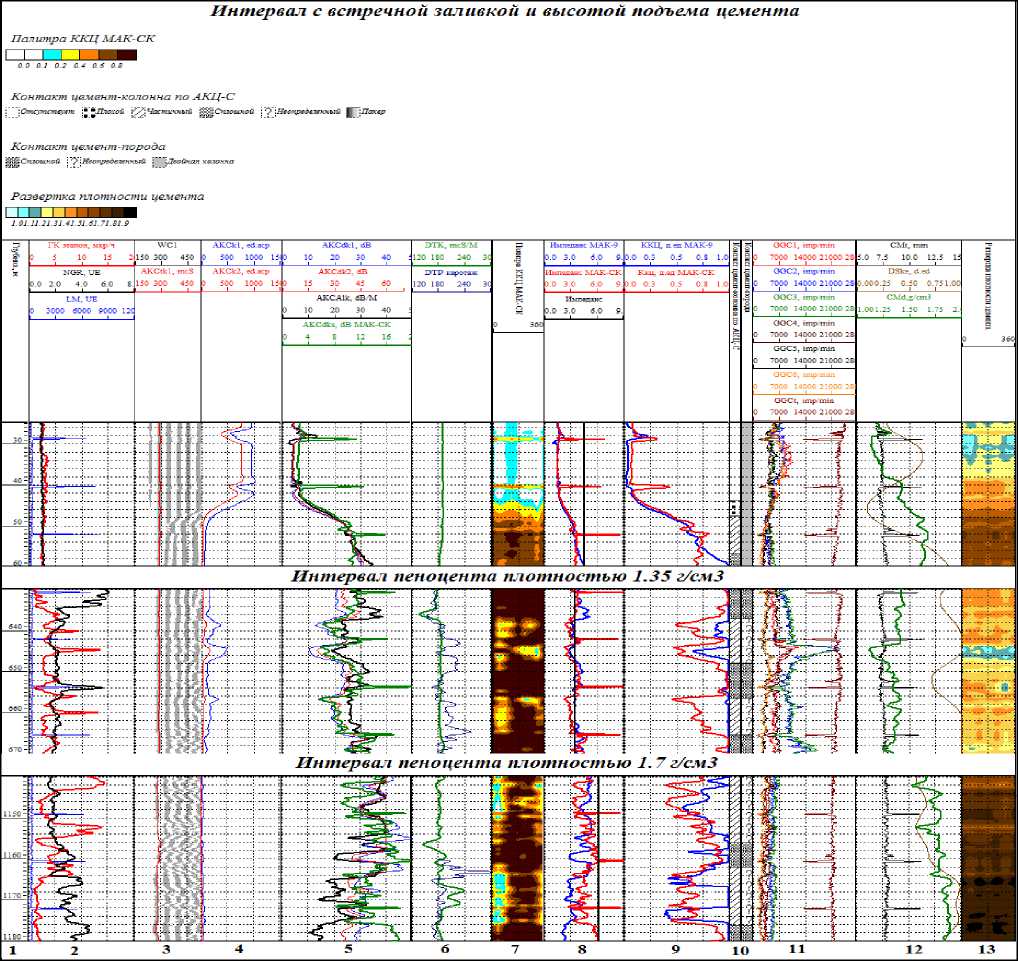This screenshot has width=1018, height=961.
Task: Click the red 'МАК-СК' attenuation curve header
Action: (x=584, y=271)
